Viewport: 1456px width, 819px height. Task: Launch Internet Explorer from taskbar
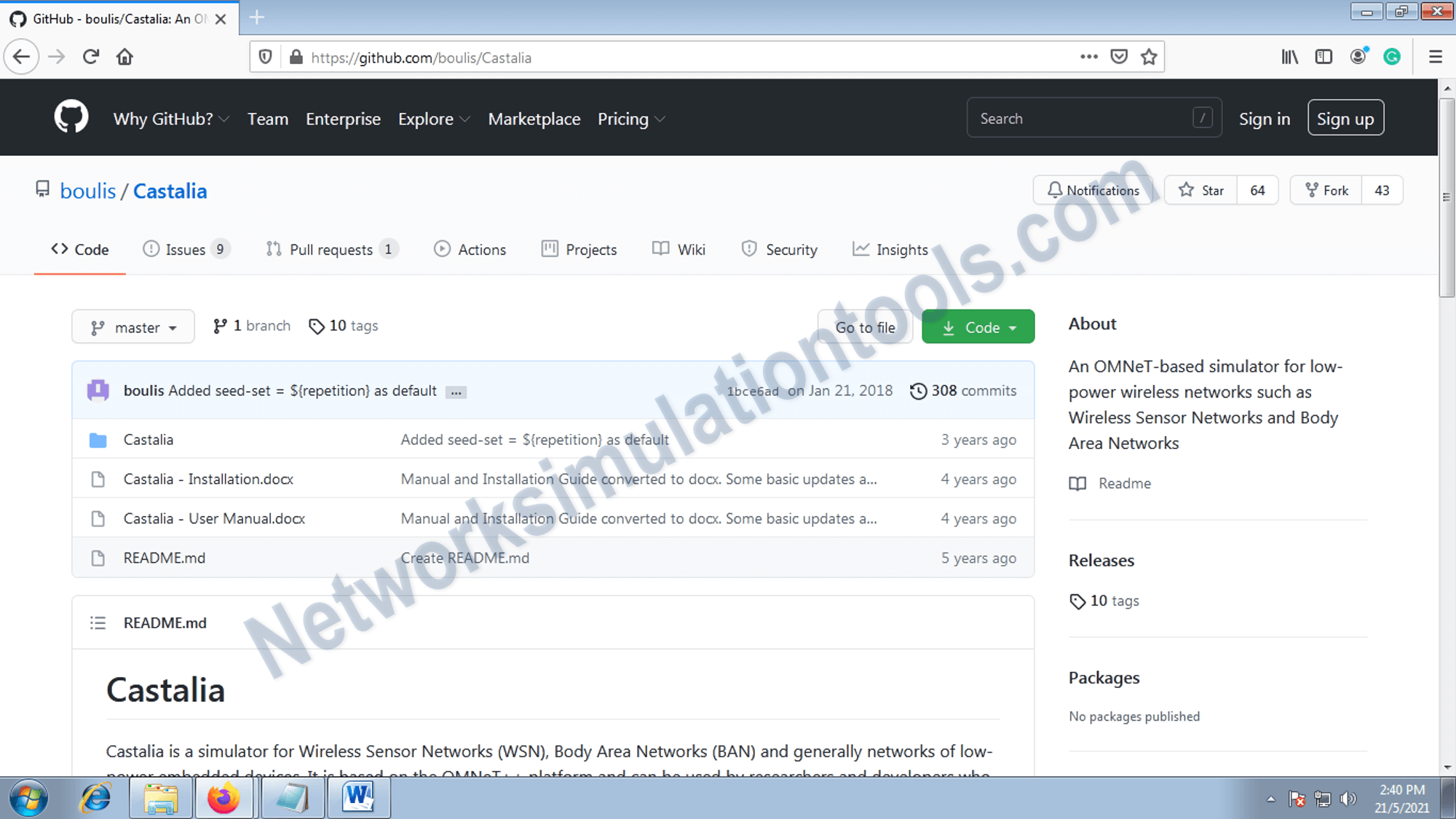95,798
